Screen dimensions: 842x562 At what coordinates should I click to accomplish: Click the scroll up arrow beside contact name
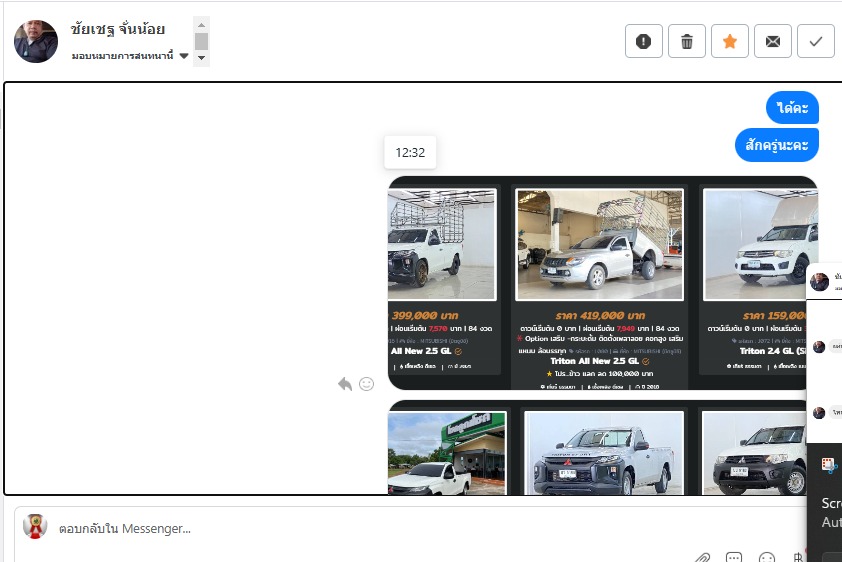[x=201, y=24]
